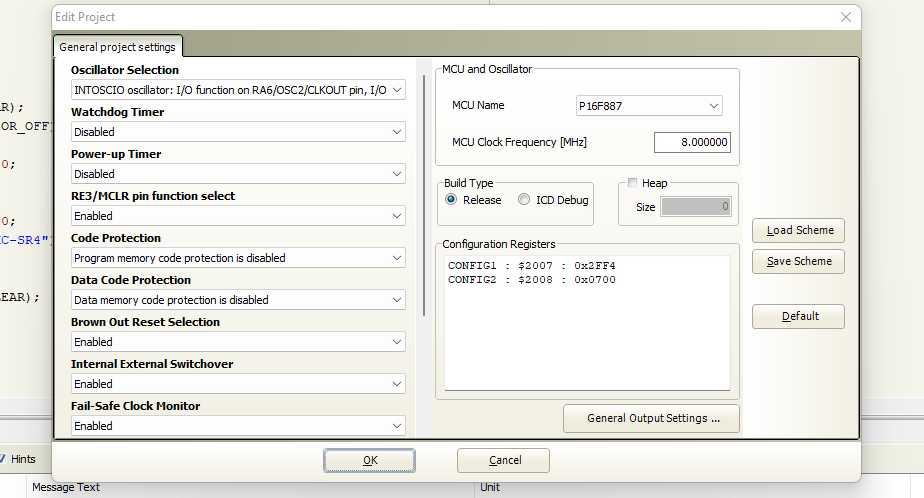Click the Load Scheme button

tap(798, 231)
